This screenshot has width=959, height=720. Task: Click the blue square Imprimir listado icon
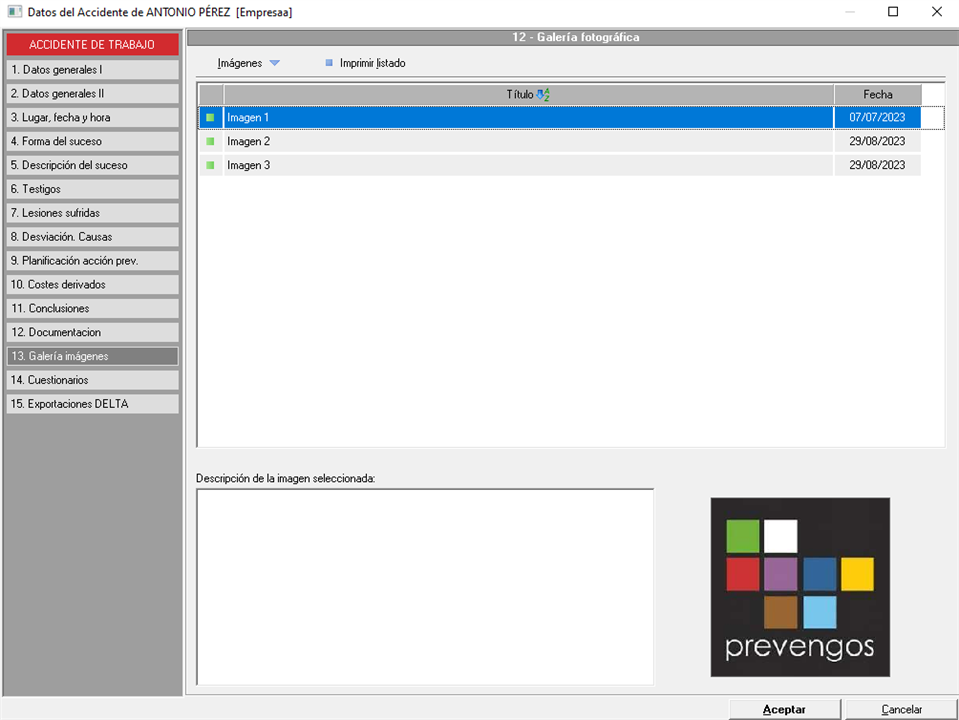(x=329, y=63)
